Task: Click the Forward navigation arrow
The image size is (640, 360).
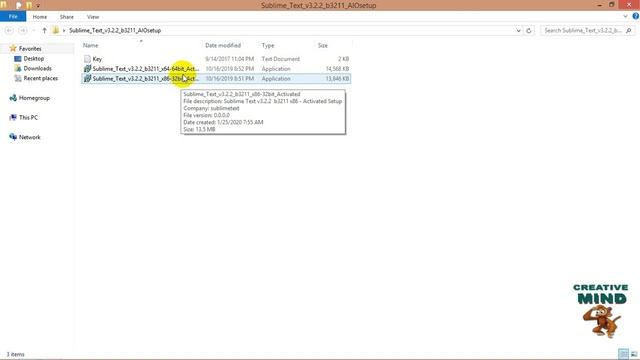Action: [23, 31]
